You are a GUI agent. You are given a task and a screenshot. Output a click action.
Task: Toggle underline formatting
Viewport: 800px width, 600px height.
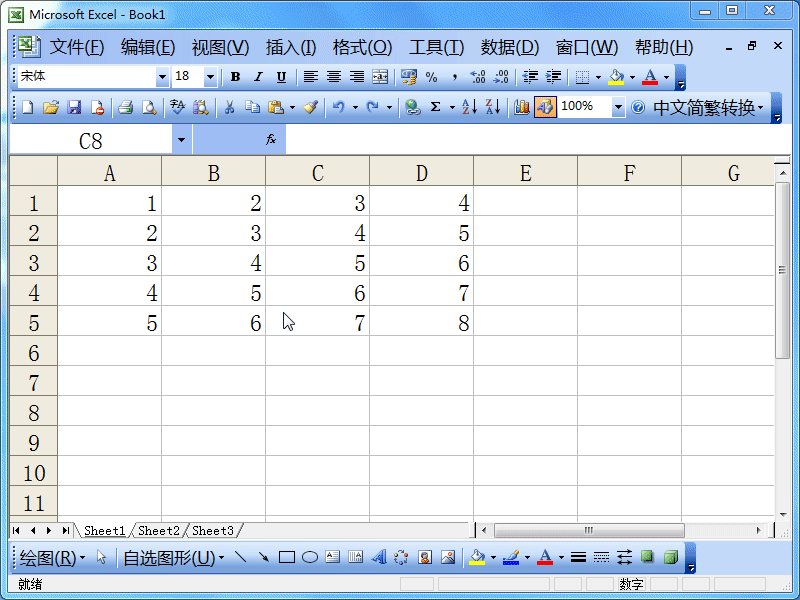[x=281, y=77]
